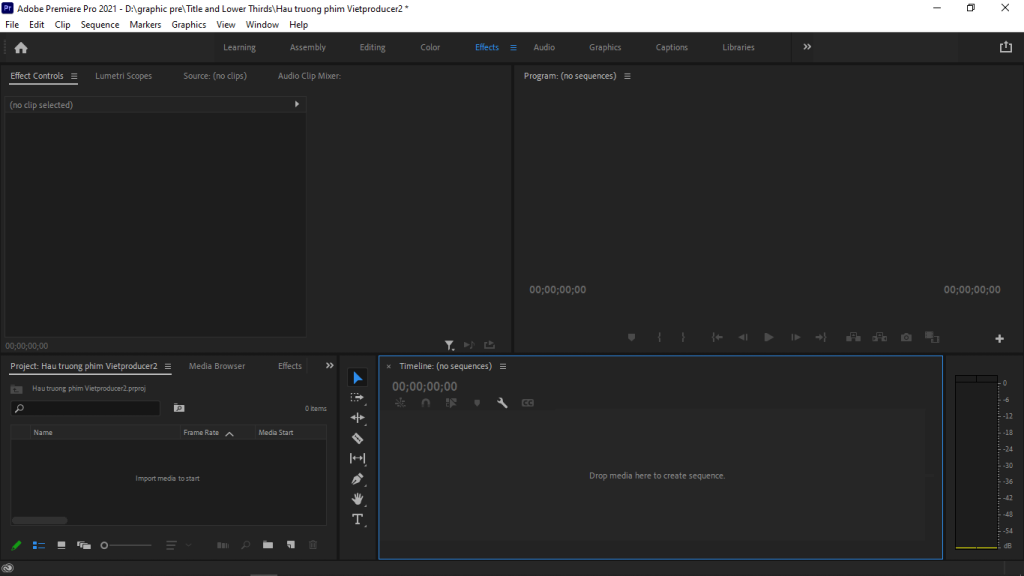The image size is (1024, 576).
Task: Choose the Hand tool
Action: (357, 499)
